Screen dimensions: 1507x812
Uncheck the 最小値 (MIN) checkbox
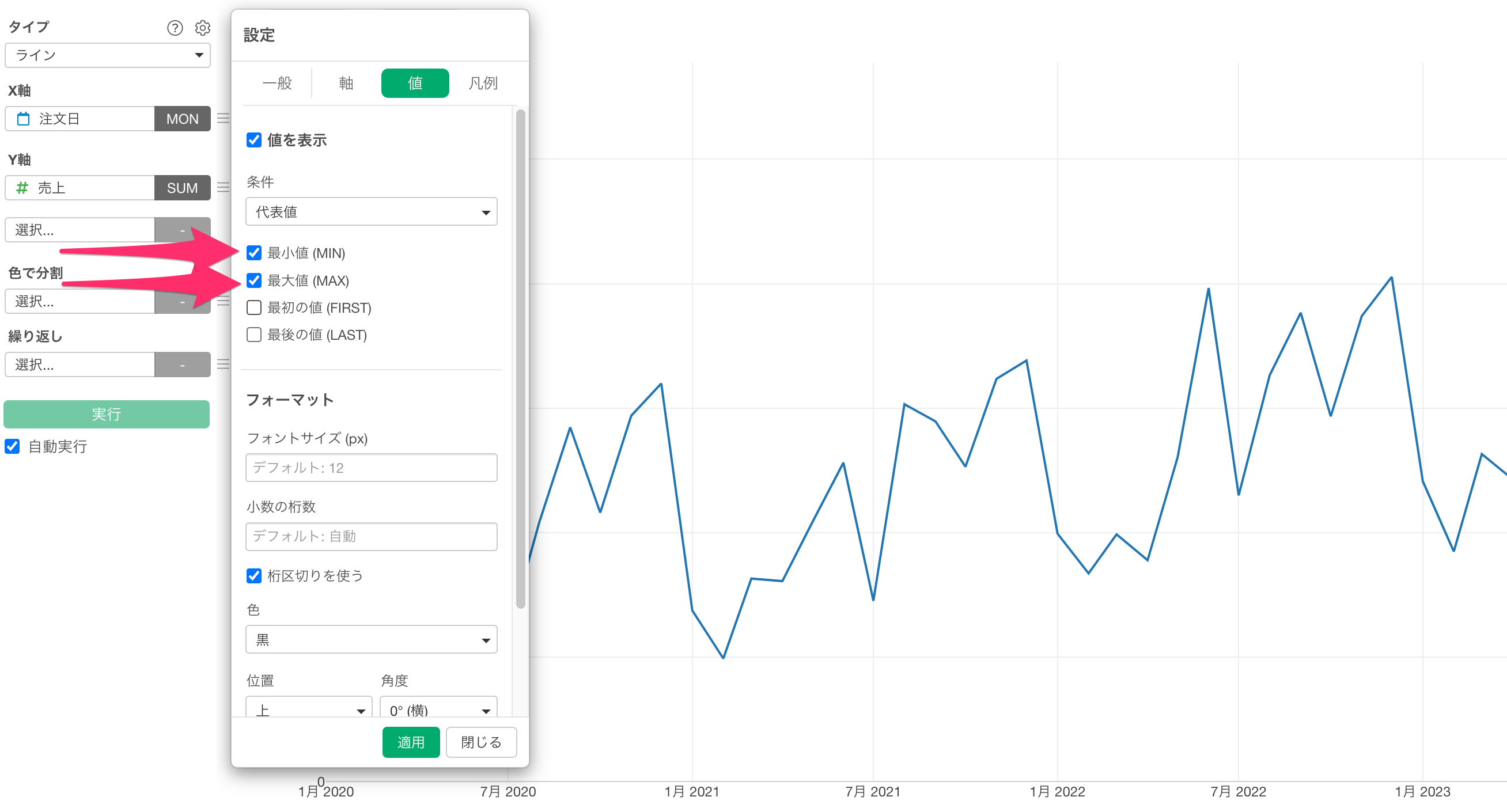coord(254,253)
